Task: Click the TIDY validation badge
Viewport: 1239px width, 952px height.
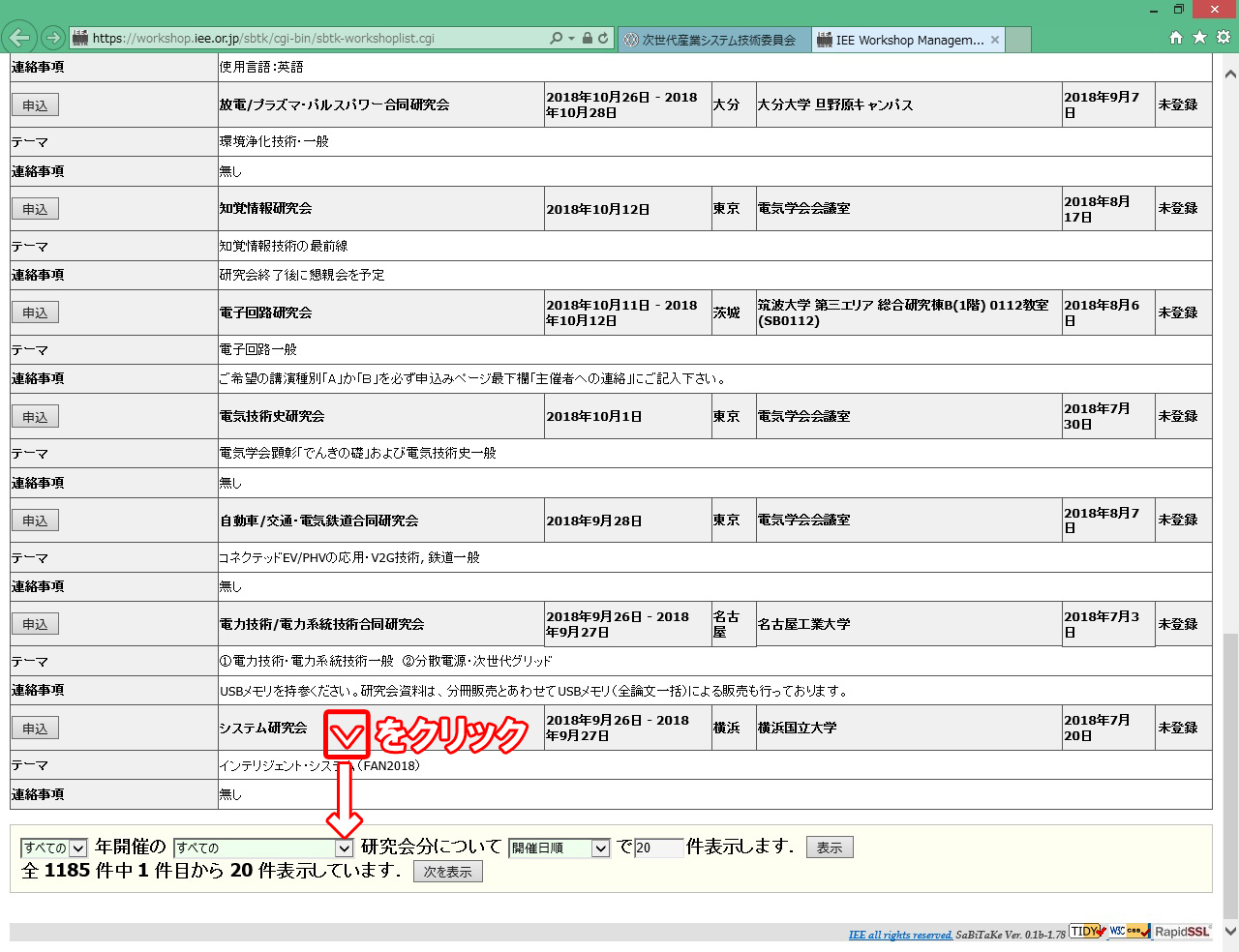Action: 1087,932
